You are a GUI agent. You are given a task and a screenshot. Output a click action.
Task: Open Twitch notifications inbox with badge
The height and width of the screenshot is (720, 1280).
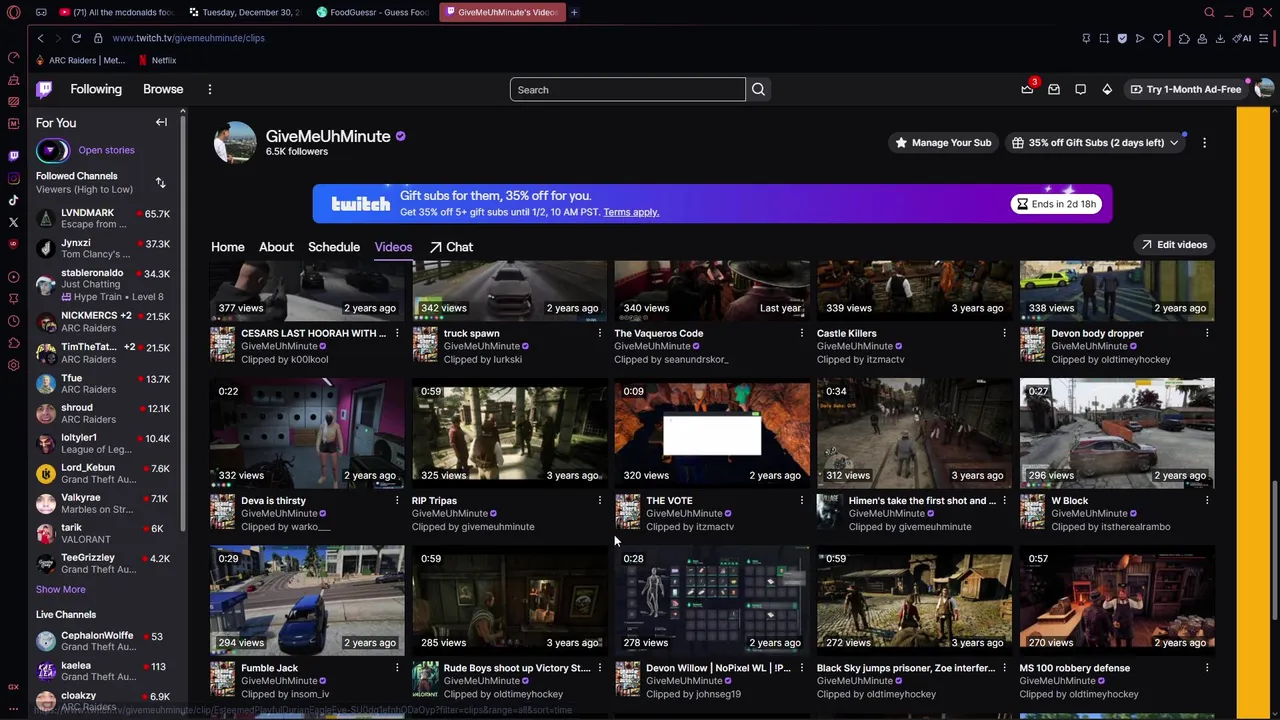pyautogui.click(x=1027, y=89)
